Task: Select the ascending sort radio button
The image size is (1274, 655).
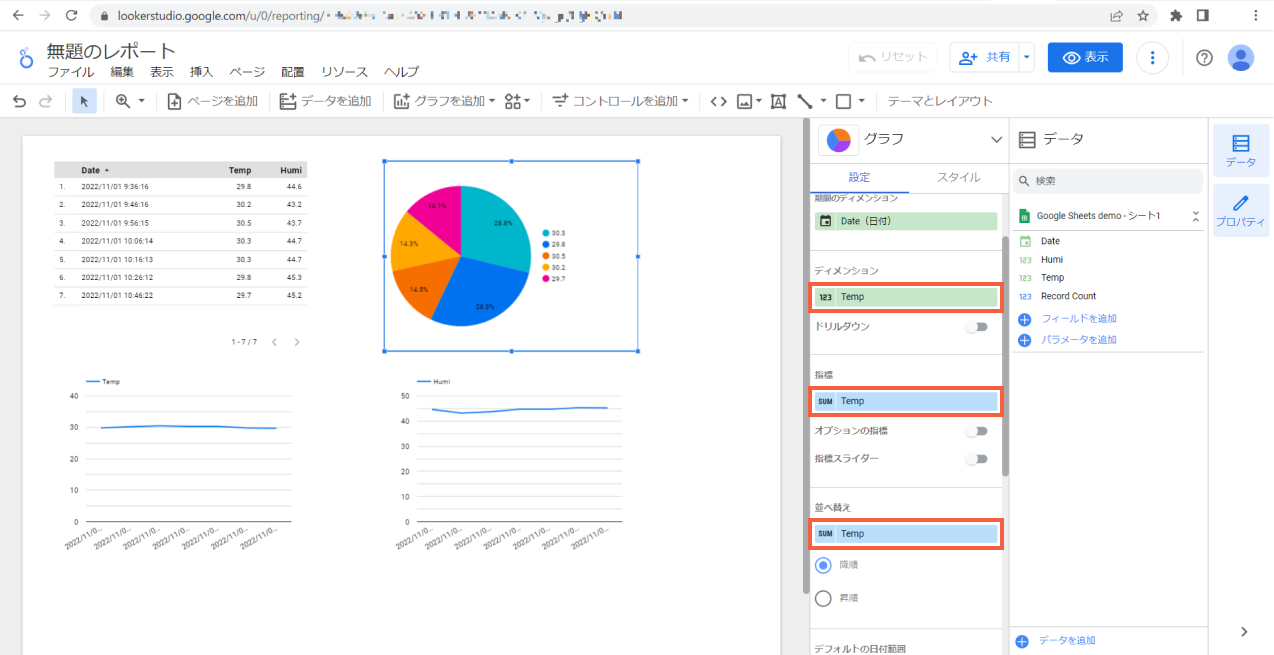Action: [824, 598]
